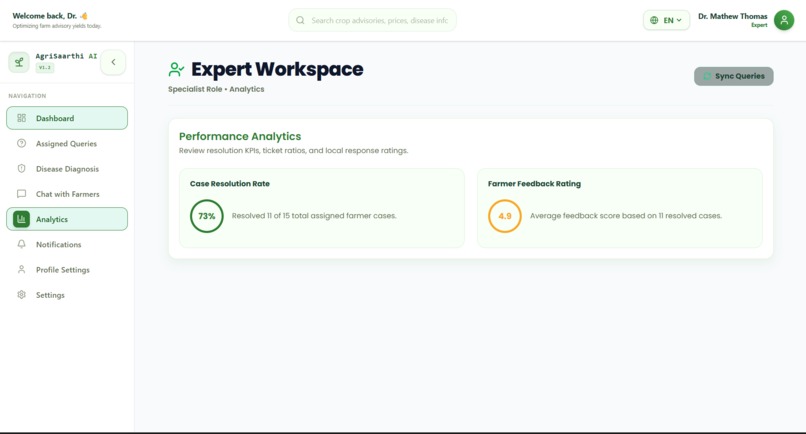The height and width of the screenshot is (434, 806).
Task: Click the Profile Settings person icon
Action: point(22,269)
